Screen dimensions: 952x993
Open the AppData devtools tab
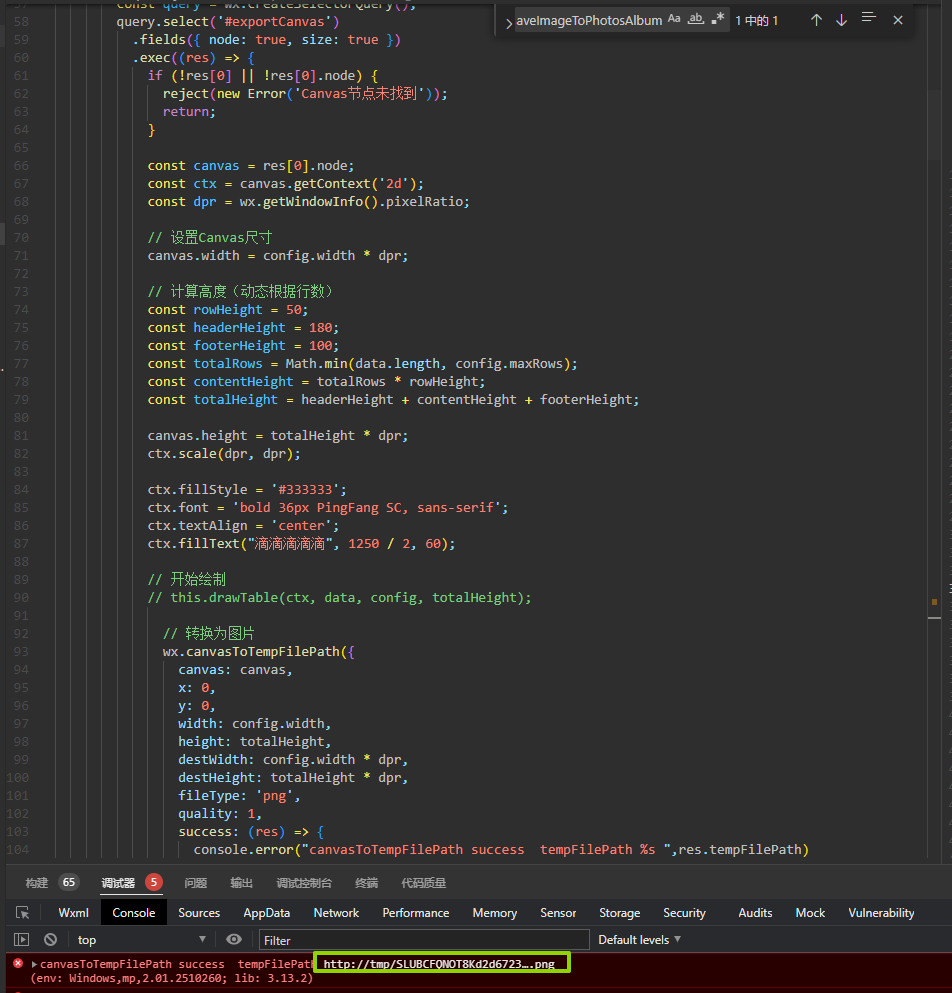267,913
